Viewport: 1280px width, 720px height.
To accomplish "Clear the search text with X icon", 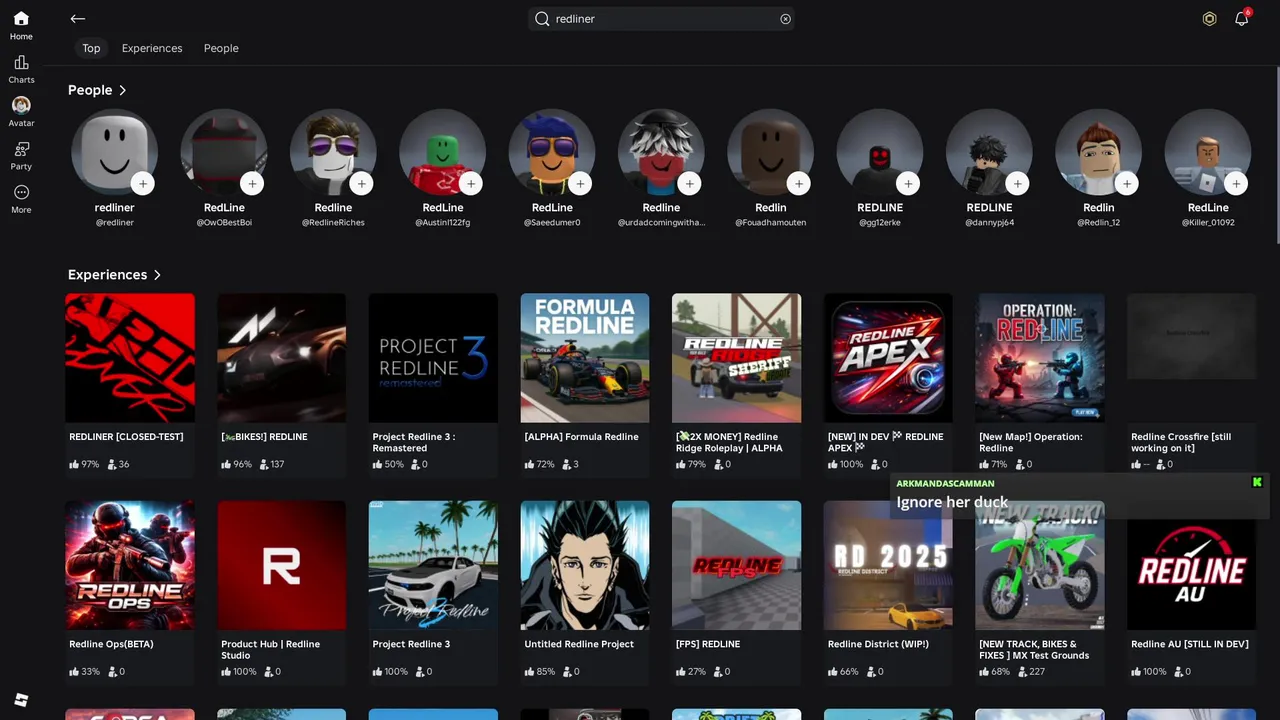I will 785,19.
